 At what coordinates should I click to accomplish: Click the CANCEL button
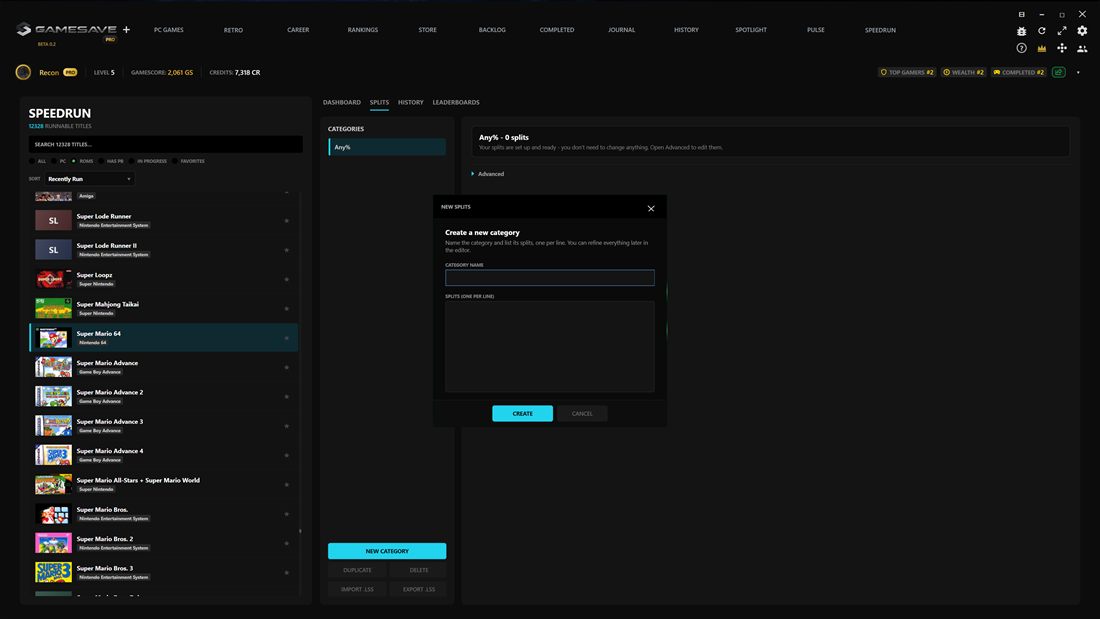pos(582,413)
